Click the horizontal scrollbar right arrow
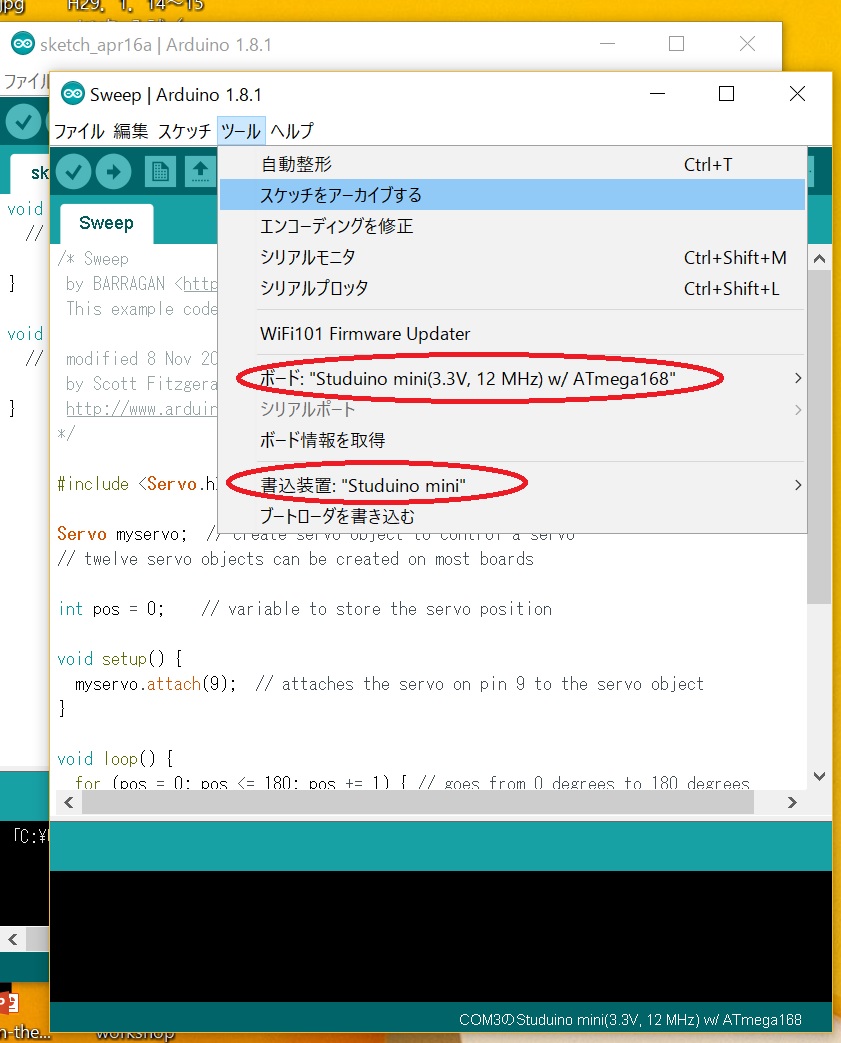 (792, 802)
